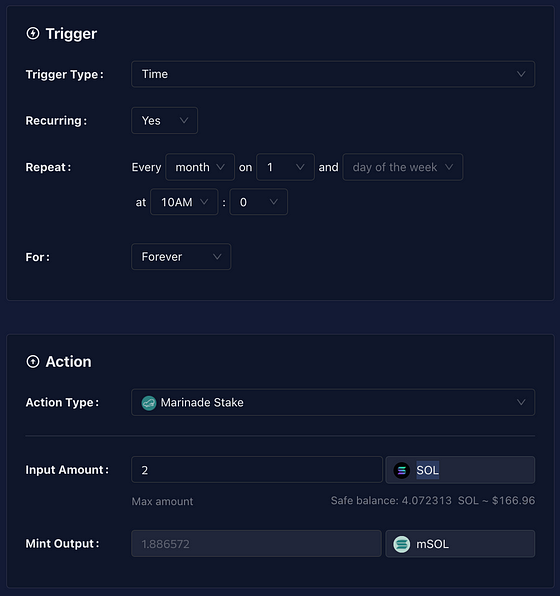Click the Trigger lightning bolt icon
The image size is (560, 596).
point(33,33)
